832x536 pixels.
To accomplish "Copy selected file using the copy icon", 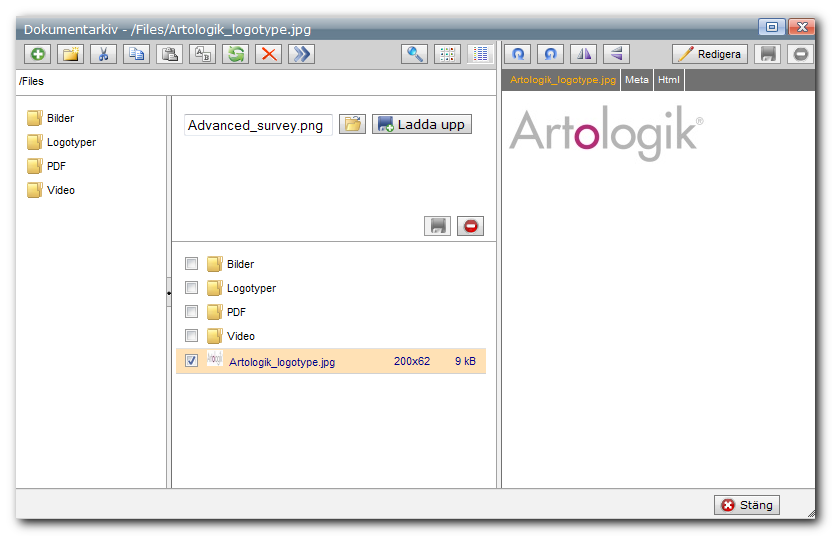I will coord(136,54).
